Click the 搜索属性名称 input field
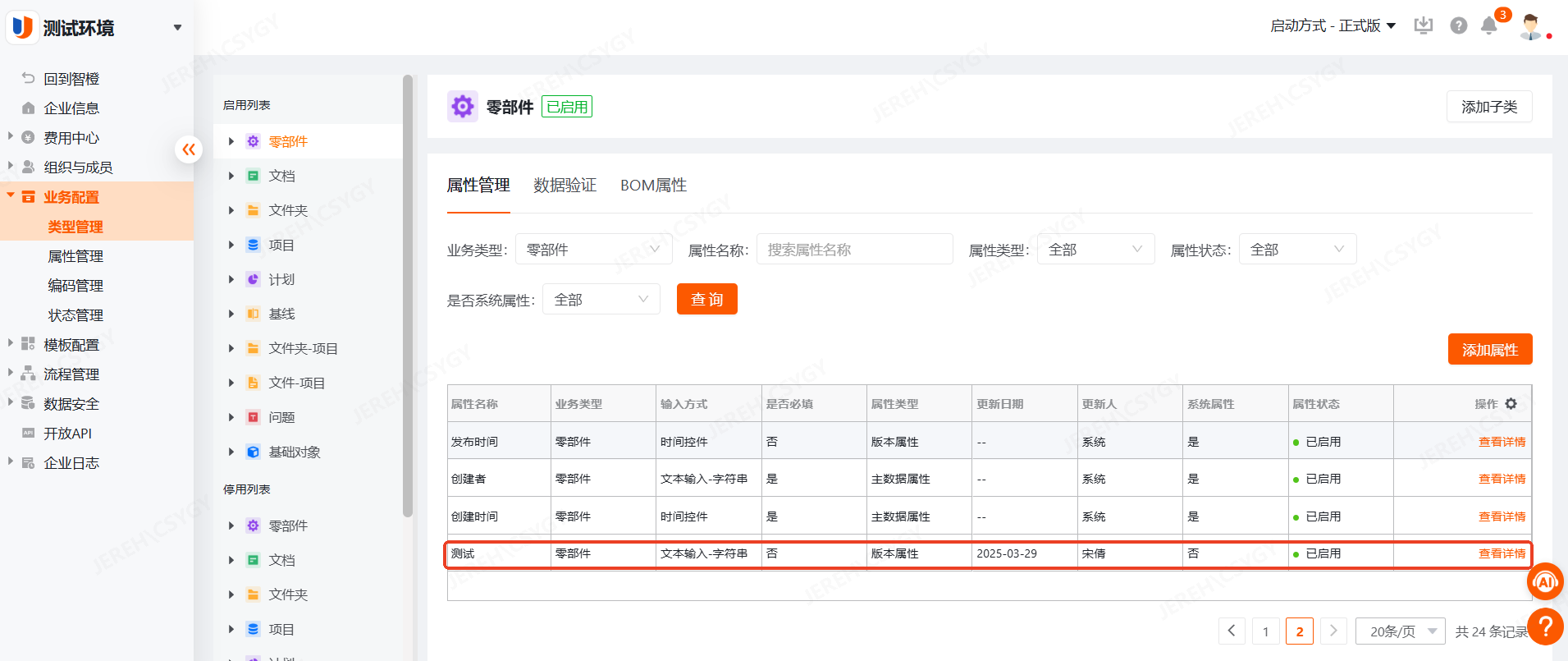Image resolution: width=1568 pixels, height=661 pixels. coord(854,250)
